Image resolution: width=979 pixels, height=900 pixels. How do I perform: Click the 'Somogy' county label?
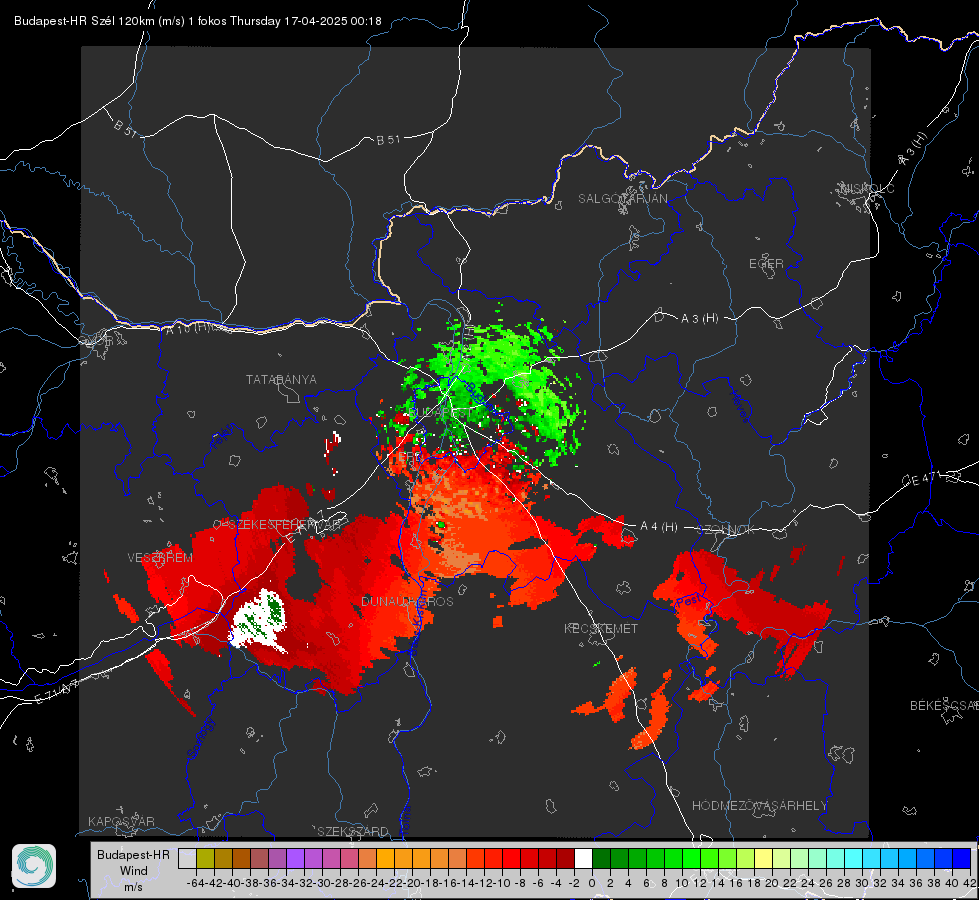201,738
